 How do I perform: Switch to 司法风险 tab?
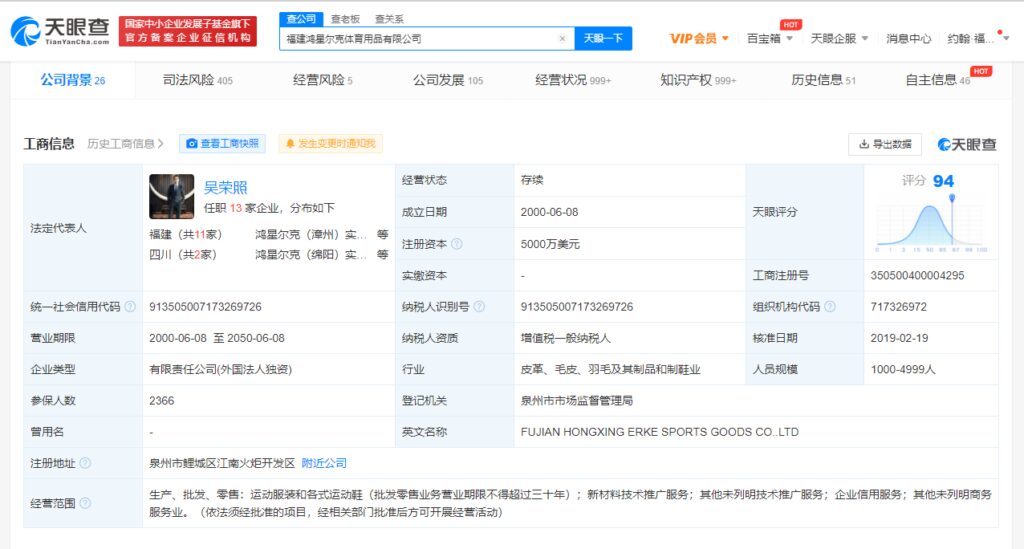coord(197,80)
